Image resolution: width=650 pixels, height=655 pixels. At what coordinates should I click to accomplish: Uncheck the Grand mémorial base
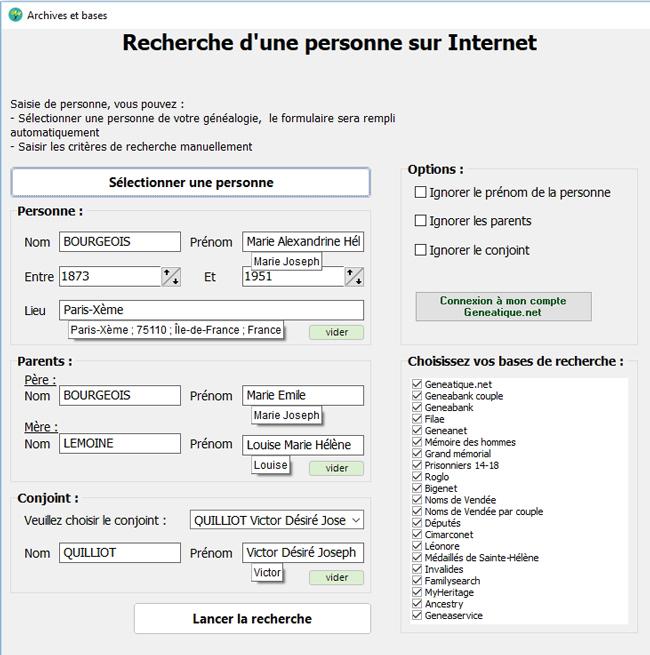(417, 453)
